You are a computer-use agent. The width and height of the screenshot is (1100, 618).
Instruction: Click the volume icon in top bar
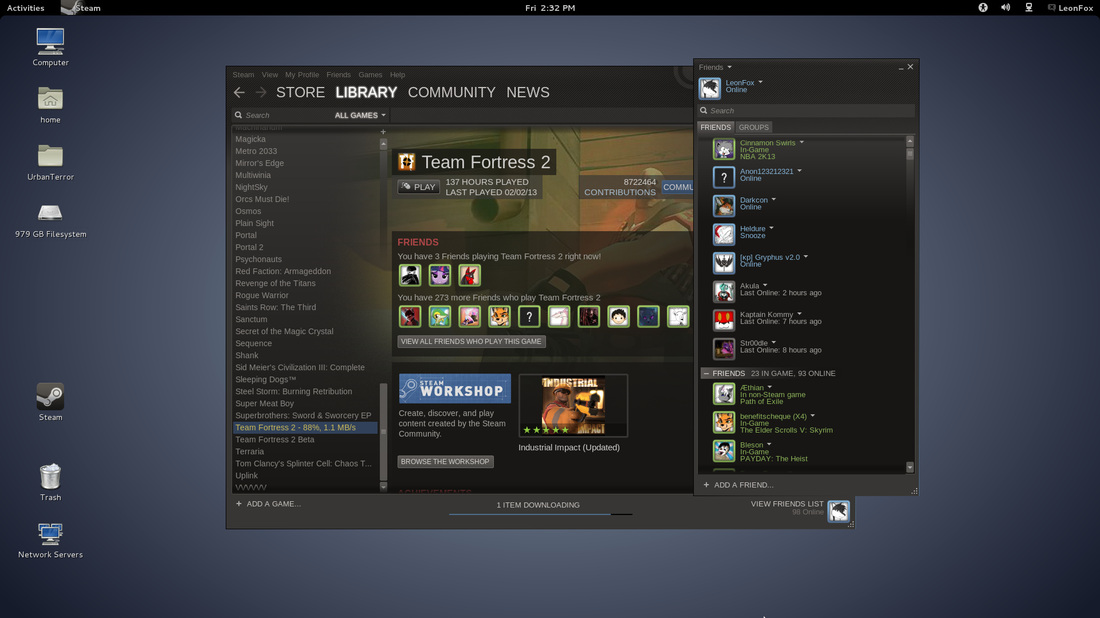(x=1005, y=8)
